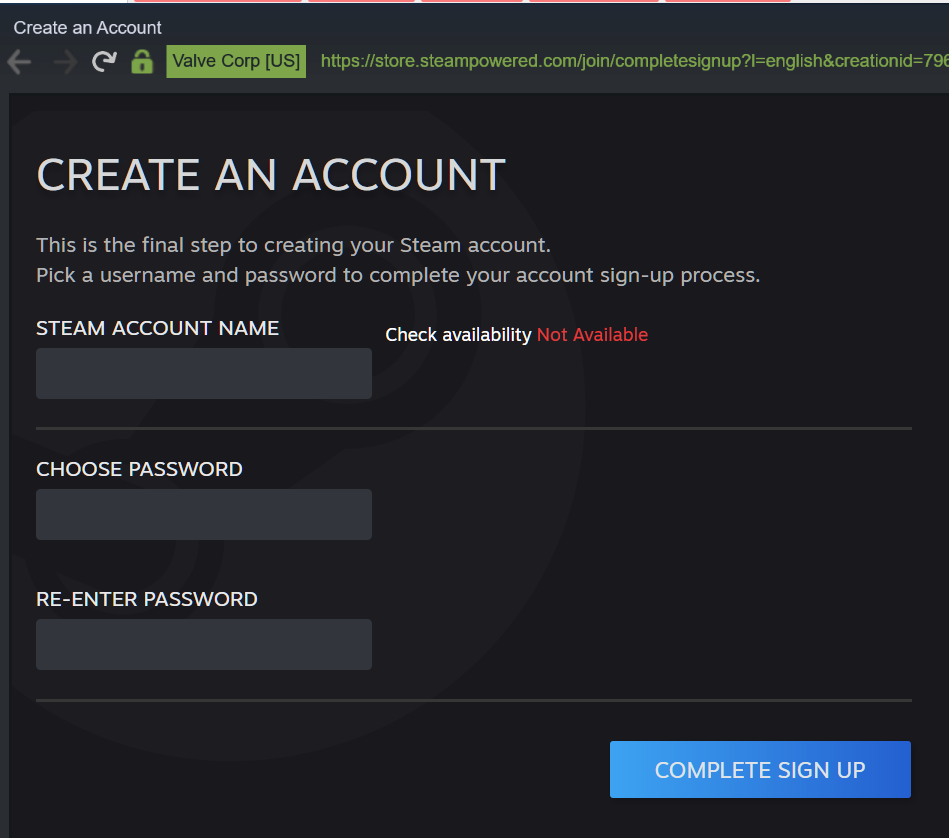
Task: Click the Check availability link
Action: [458, 335]
